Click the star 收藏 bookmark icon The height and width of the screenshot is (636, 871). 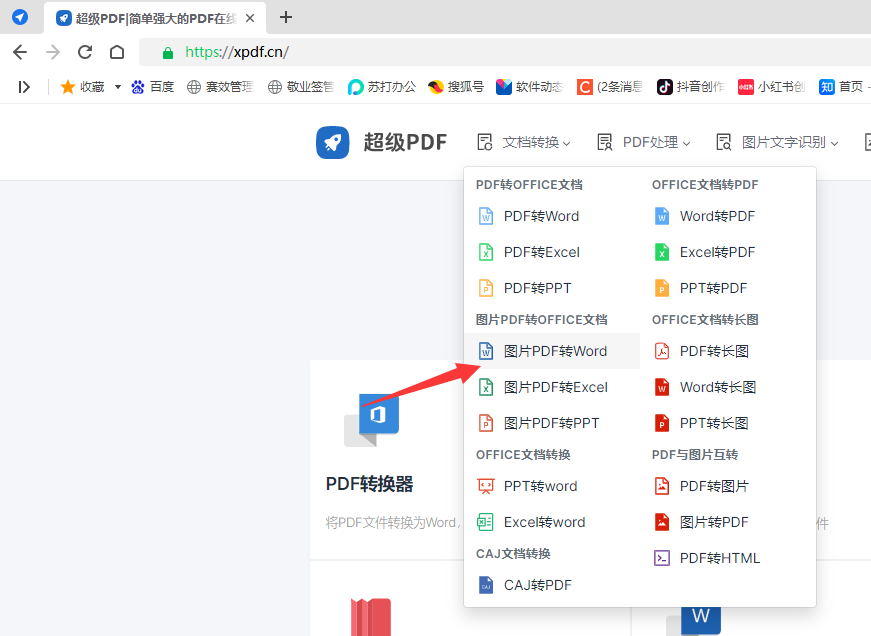68,87
